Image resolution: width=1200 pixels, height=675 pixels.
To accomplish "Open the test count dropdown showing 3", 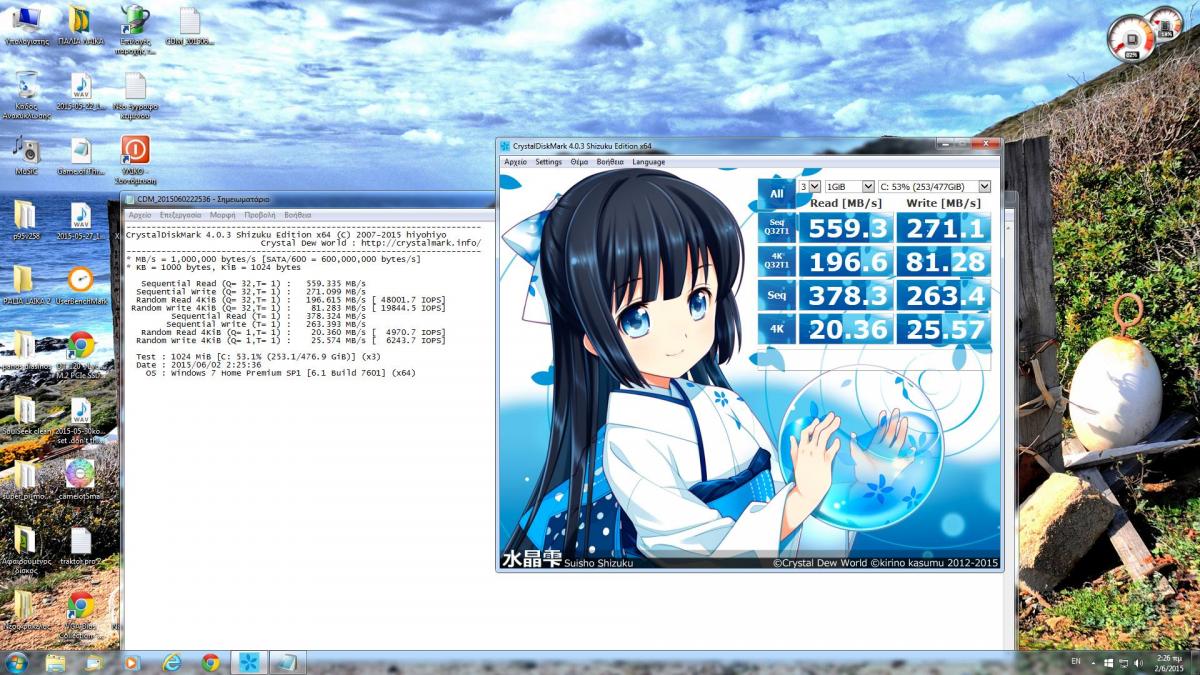I will point(809,186).
